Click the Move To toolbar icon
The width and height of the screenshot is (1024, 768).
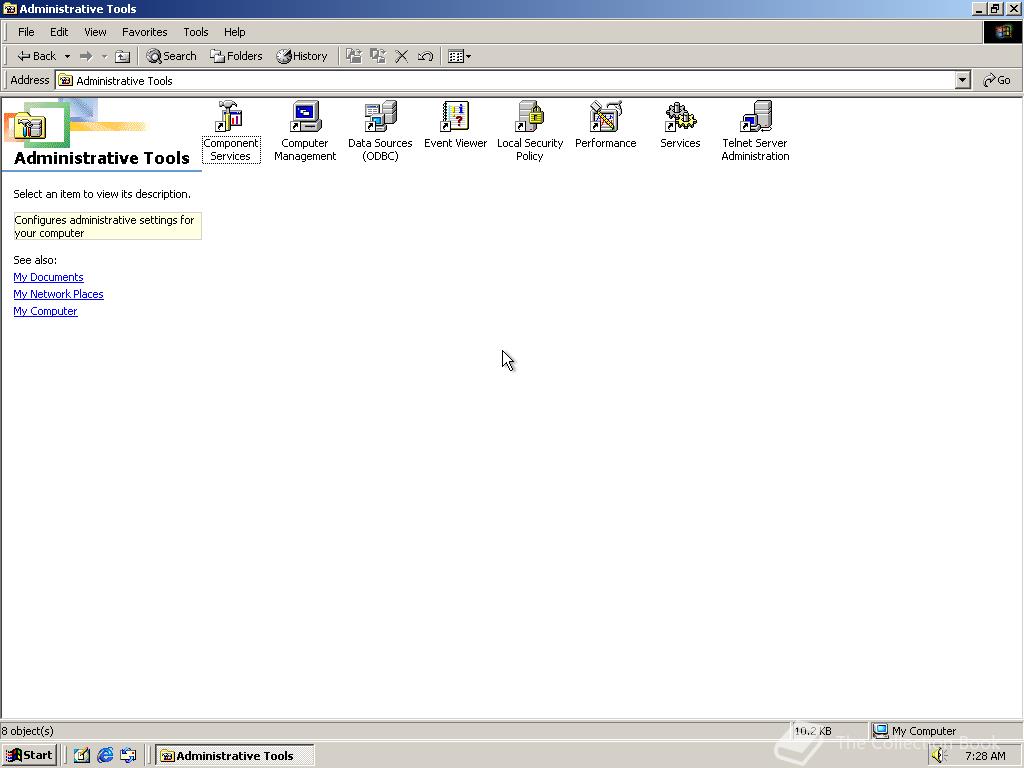pyautogui.click(x=354, y=56)
